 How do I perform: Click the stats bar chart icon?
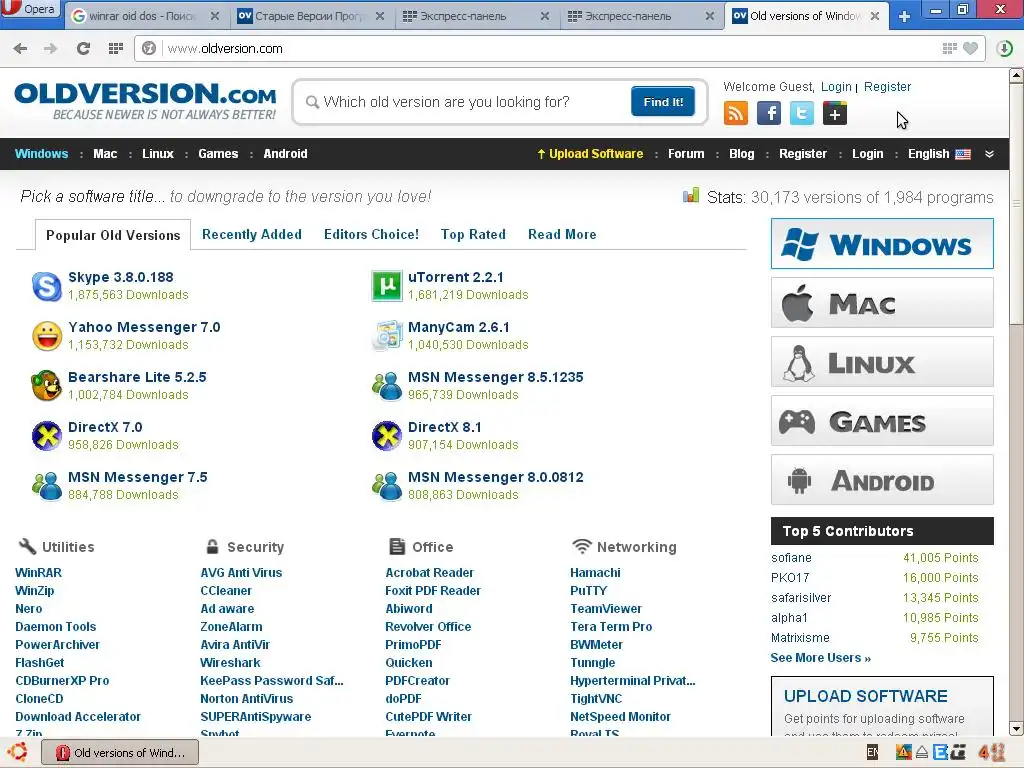[691, 195]
